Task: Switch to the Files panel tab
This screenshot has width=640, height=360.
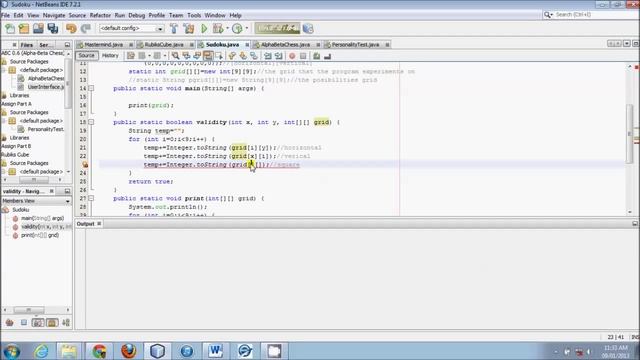Action: coord(27,45)
